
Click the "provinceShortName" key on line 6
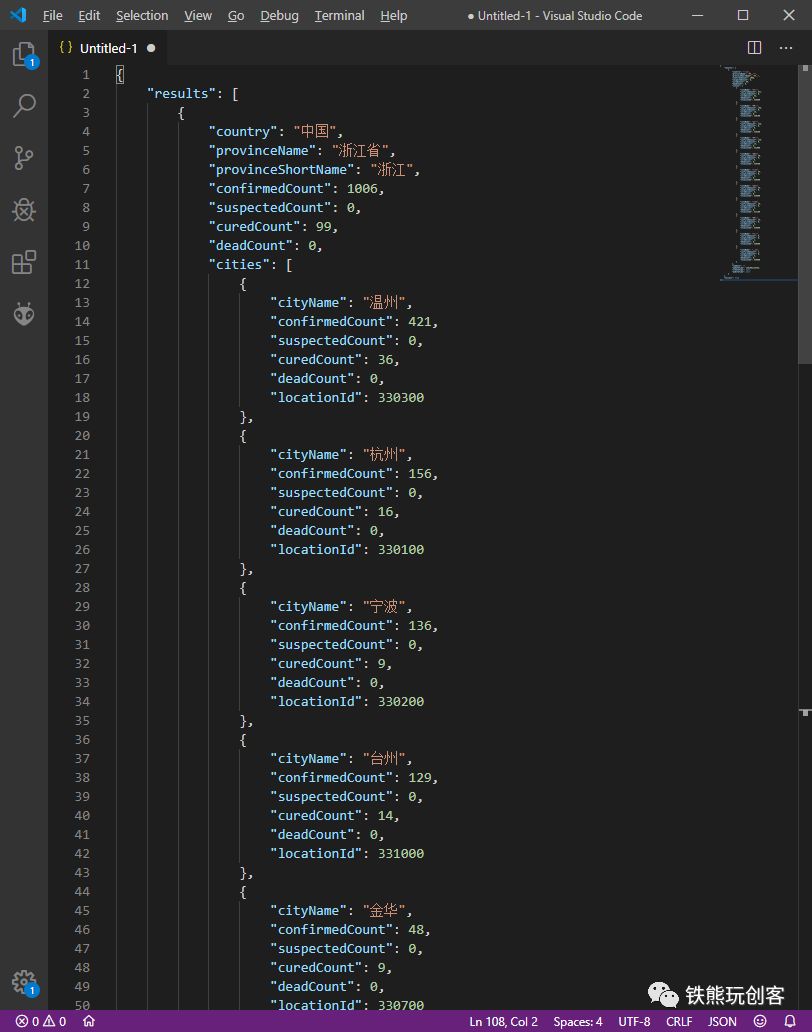pos(282,170)
